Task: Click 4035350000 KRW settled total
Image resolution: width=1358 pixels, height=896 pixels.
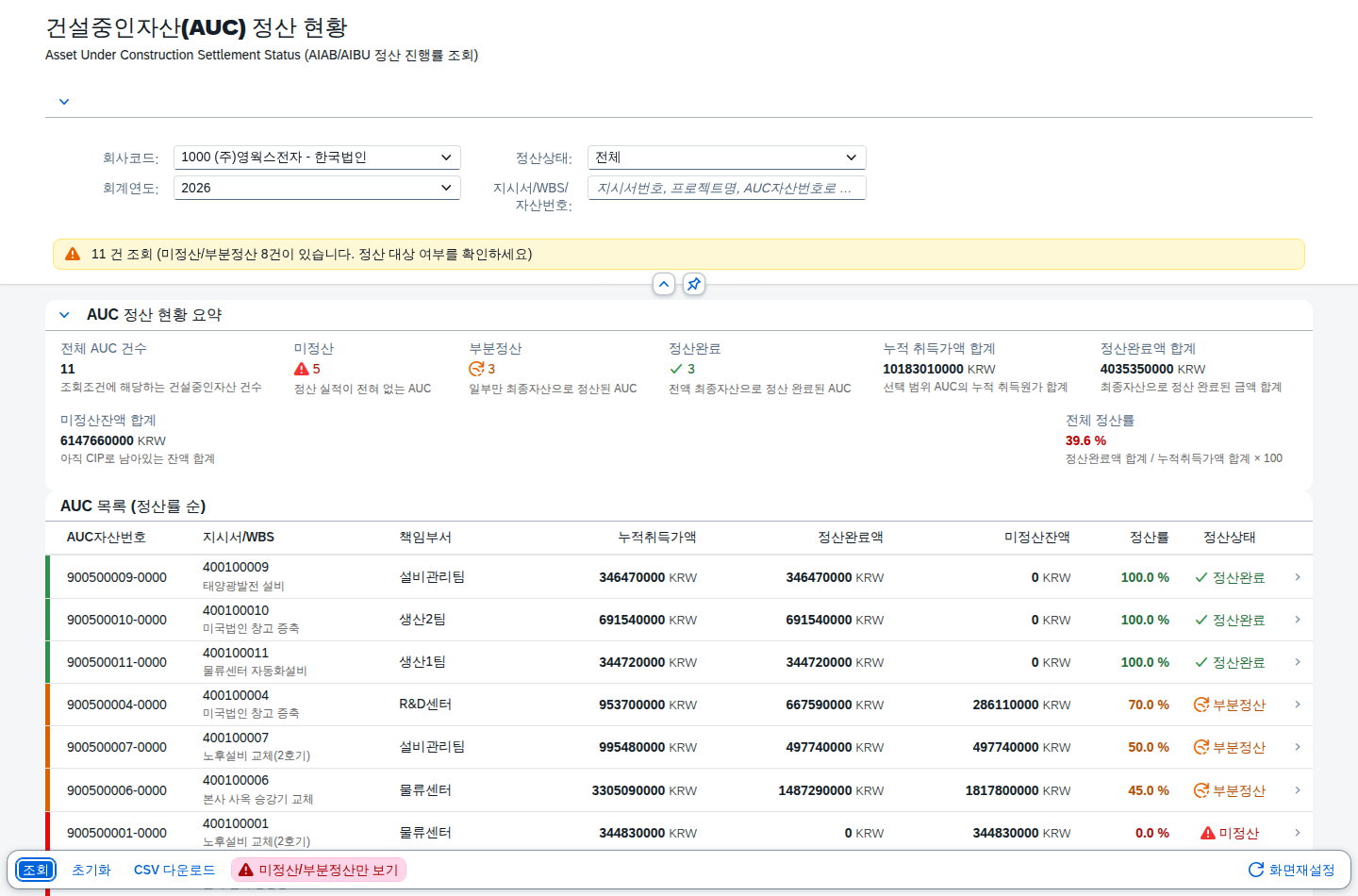Action: click(x=1152, y=369)
